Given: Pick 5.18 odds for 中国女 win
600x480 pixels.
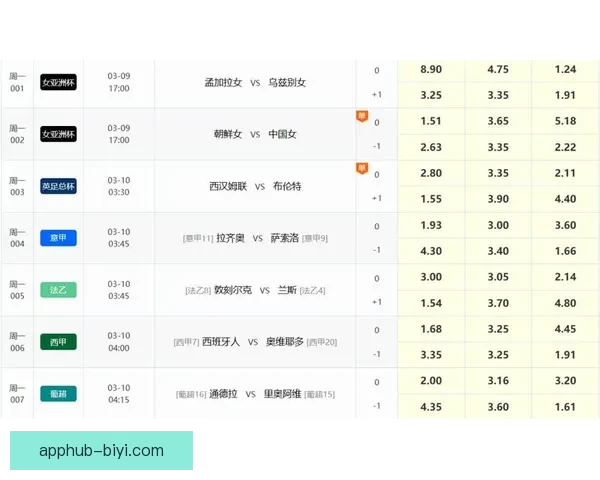Looking at the screenshot, I should [565, 121].
